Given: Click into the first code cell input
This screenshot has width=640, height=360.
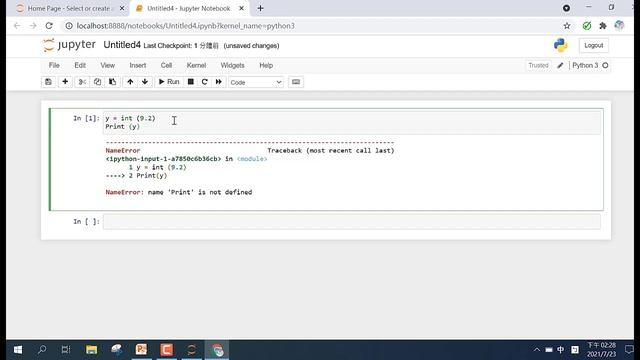Looking at the screenshot, I should [x=351, y=122].
